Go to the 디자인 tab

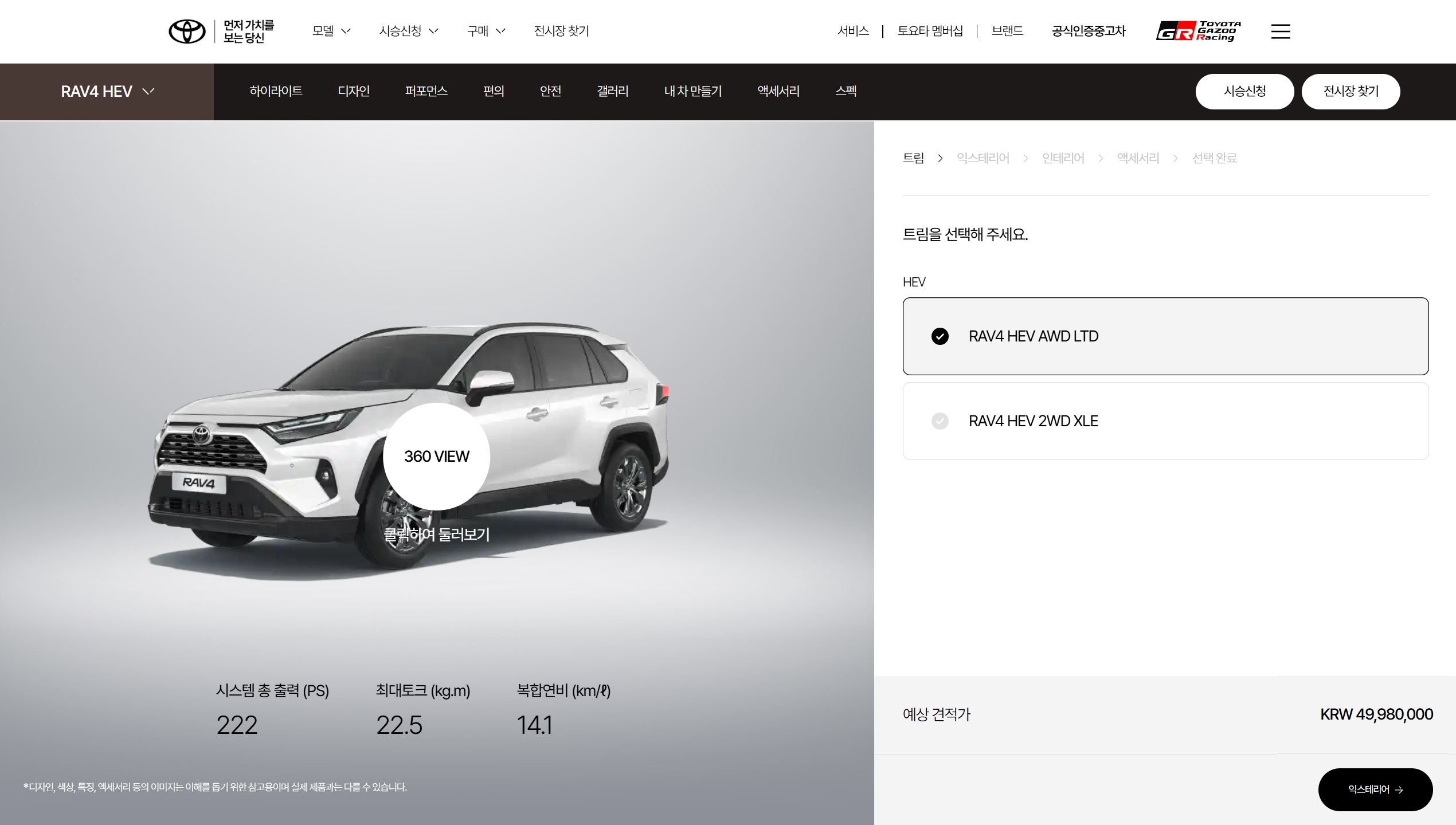[x=354, y=91]
